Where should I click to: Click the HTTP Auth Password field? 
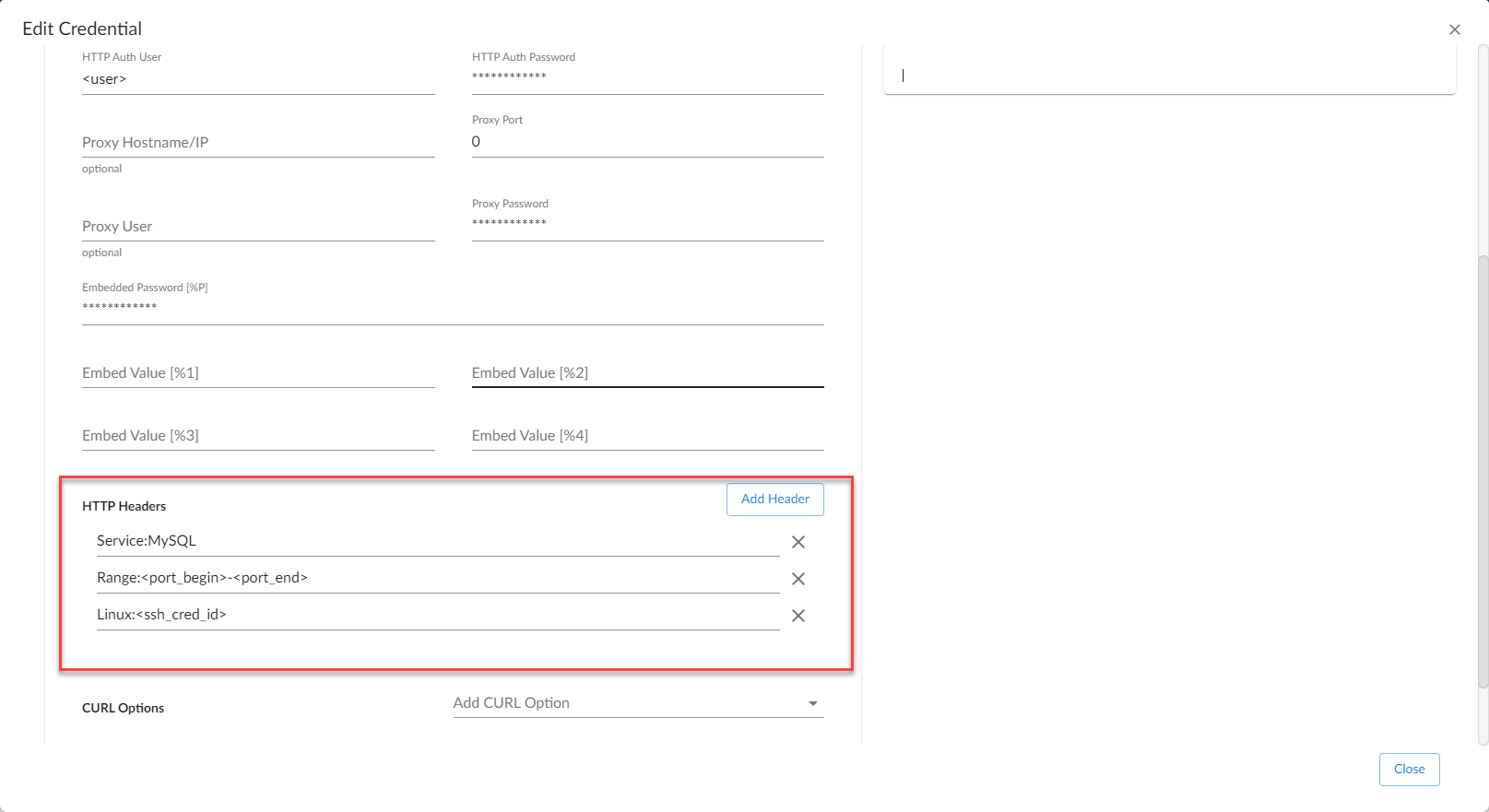click(647, 77)
